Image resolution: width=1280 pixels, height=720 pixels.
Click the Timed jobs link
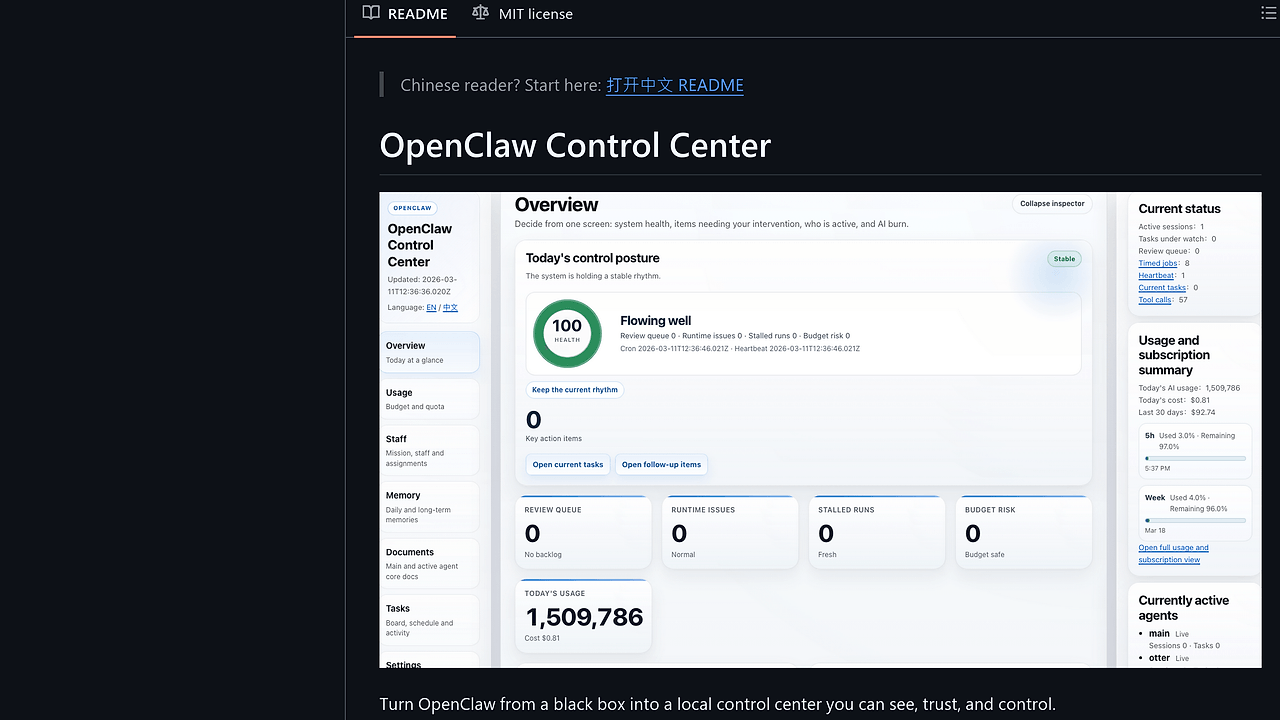coord(1157,263)
